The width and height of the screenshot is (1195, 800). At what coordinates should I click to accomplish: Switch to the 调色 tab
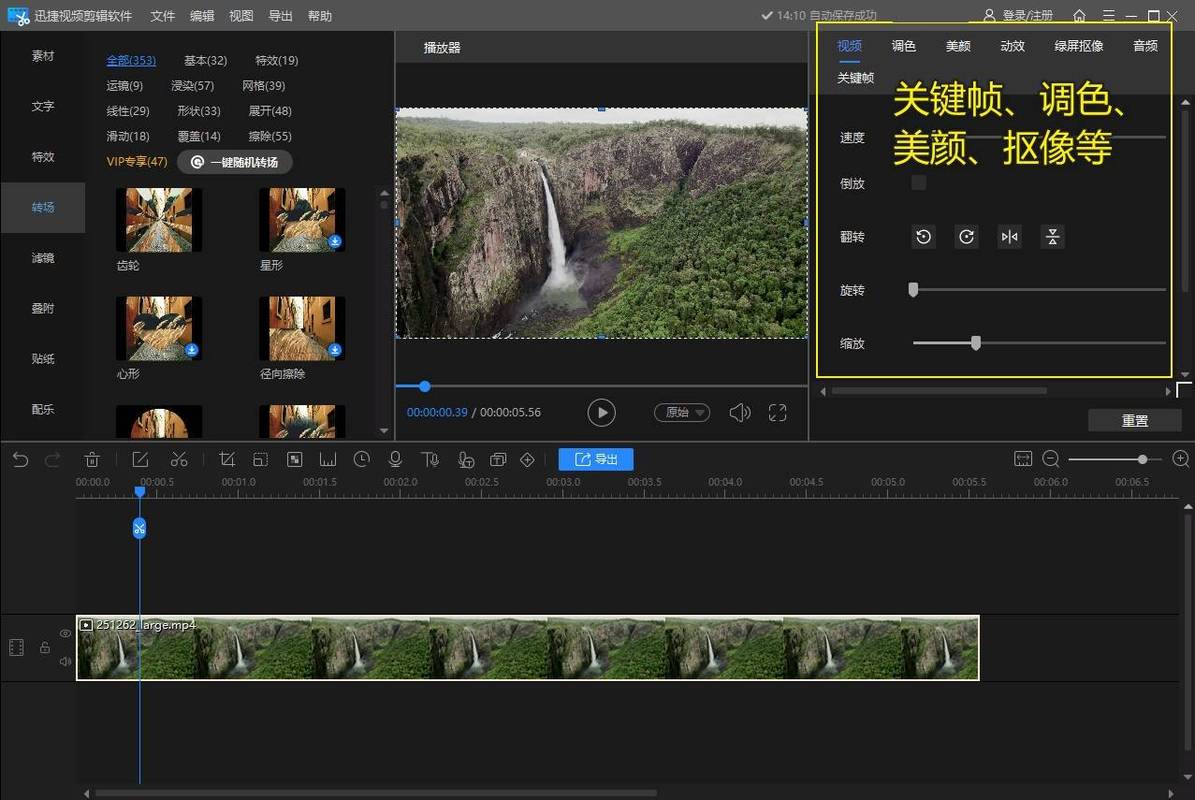coord(903,46)
